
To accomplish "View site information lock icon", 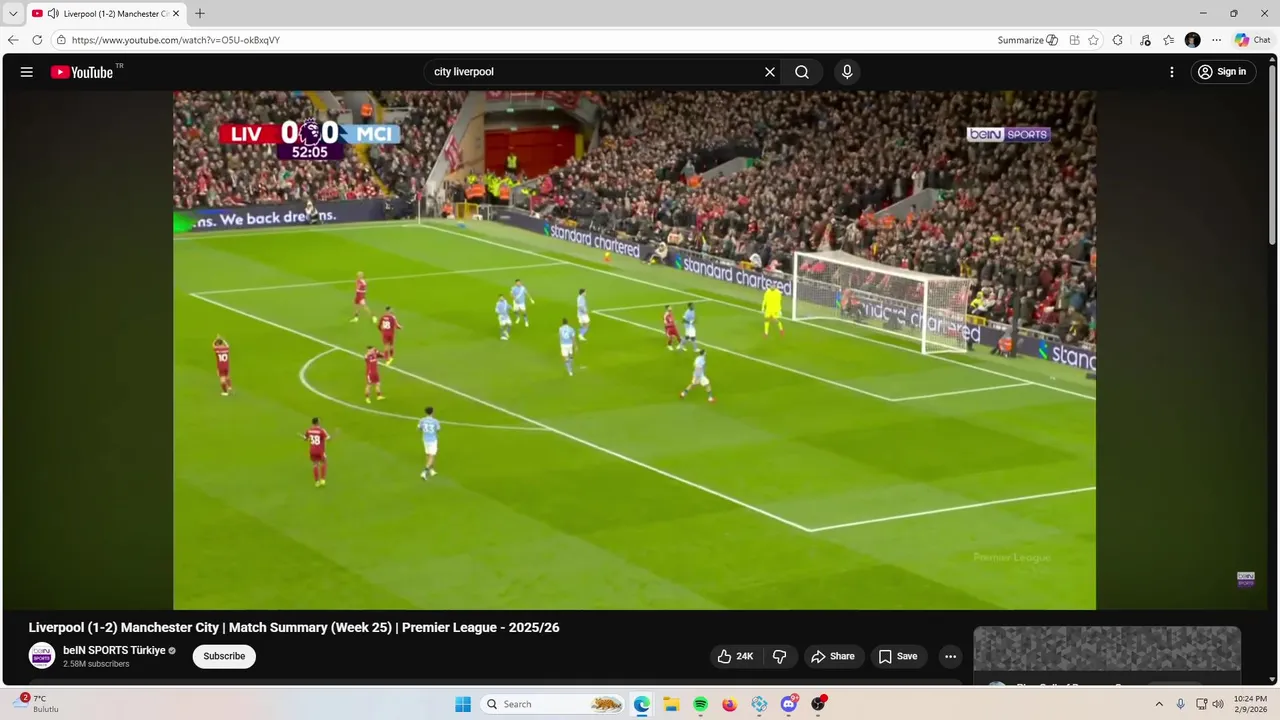I will [61, 40].
